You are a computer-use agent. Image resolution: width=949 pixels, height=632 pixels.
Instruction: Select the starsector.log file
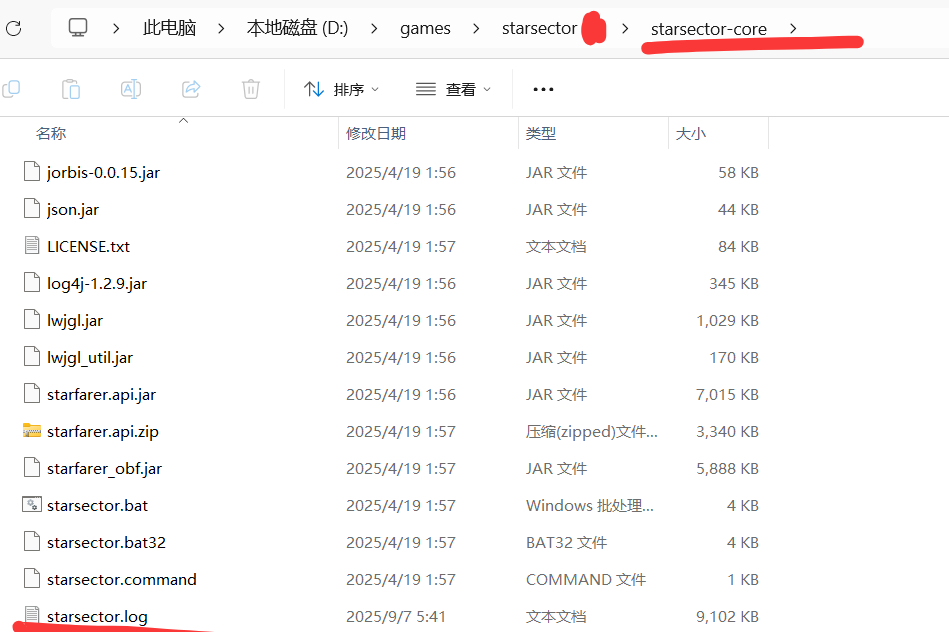97,616
